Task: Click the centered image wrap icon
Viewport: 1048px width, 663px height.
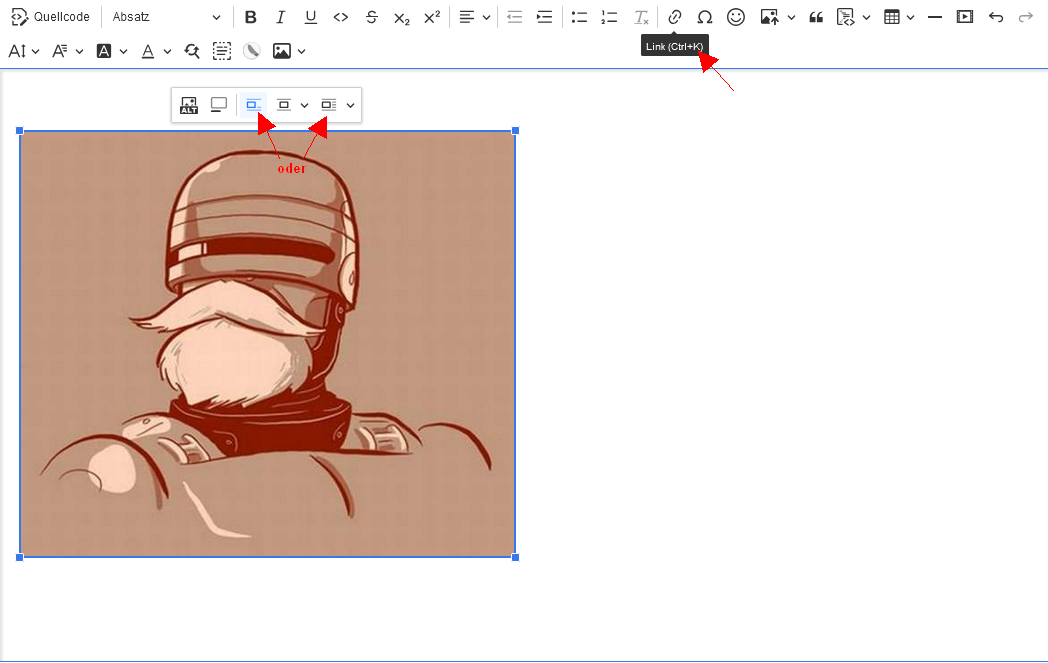Action: 283,105
